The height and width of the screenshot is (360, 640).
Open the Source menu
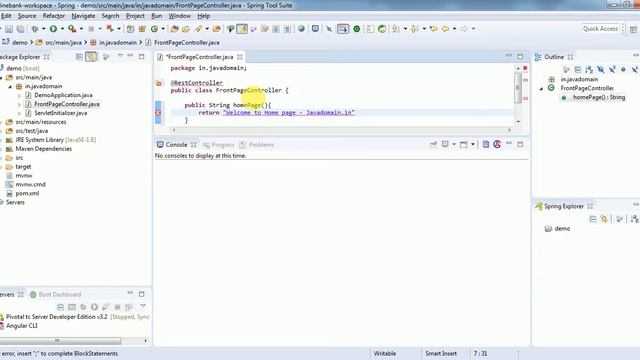coord(27,16)
